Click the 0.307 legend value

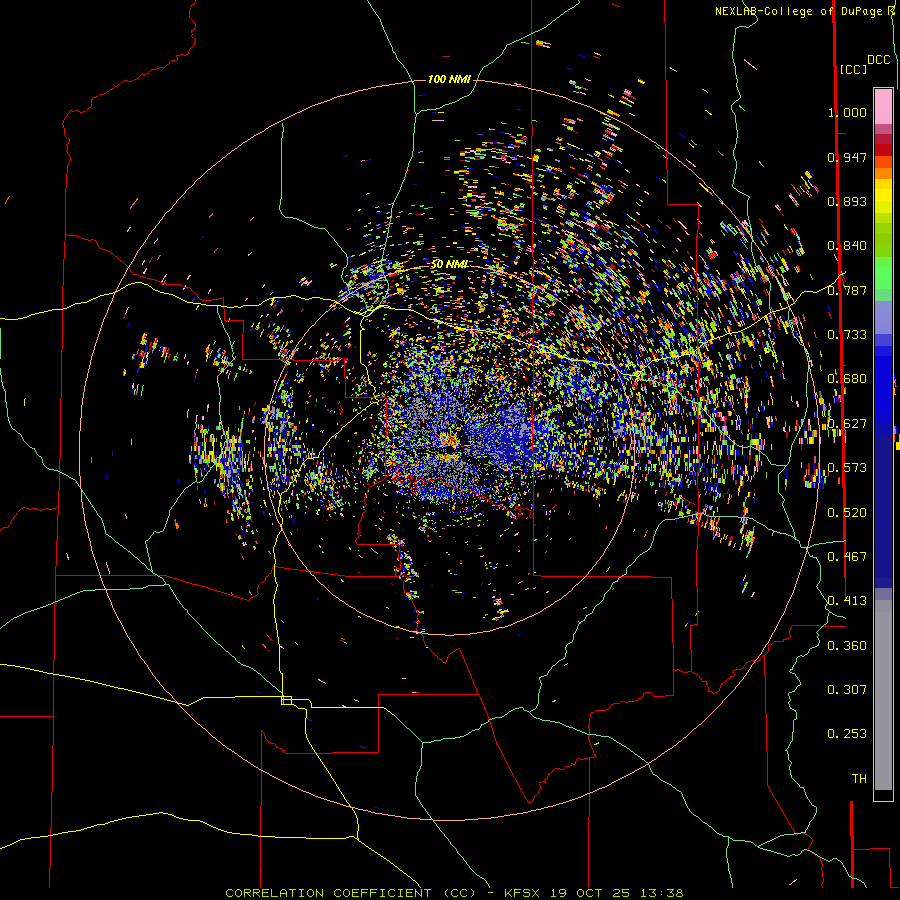(x=847, y=689)
